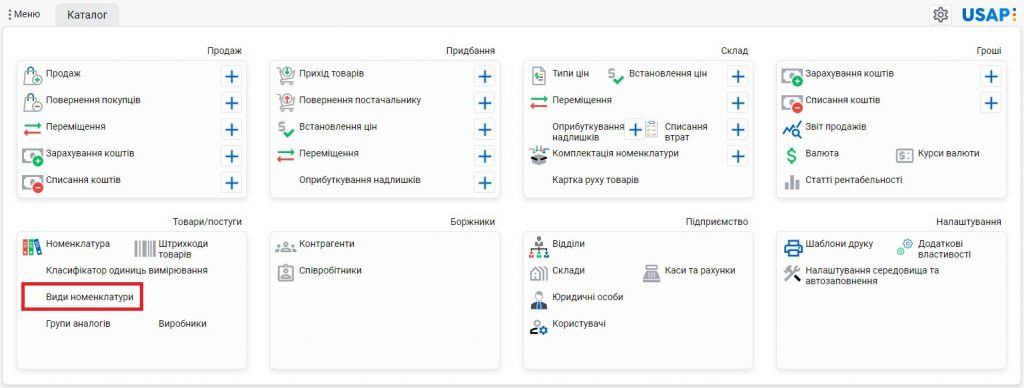Click the Комплектація номенклатури box icon
Viewport: 1024px width, 388px height.
pyautogui.click(x=538, y=155)
